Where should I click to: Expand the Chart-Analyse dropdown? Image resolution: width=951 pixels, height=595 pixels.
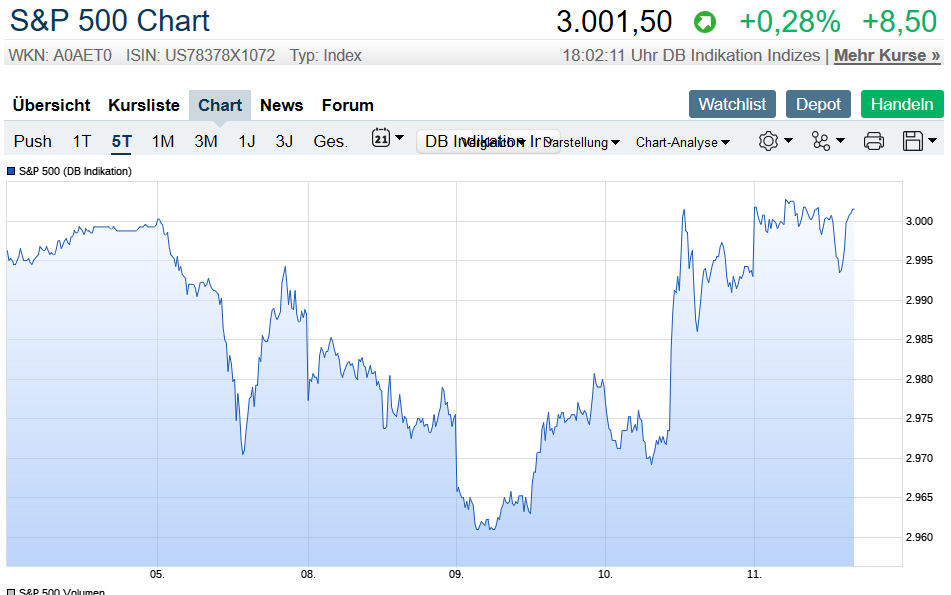coord(682,143)
